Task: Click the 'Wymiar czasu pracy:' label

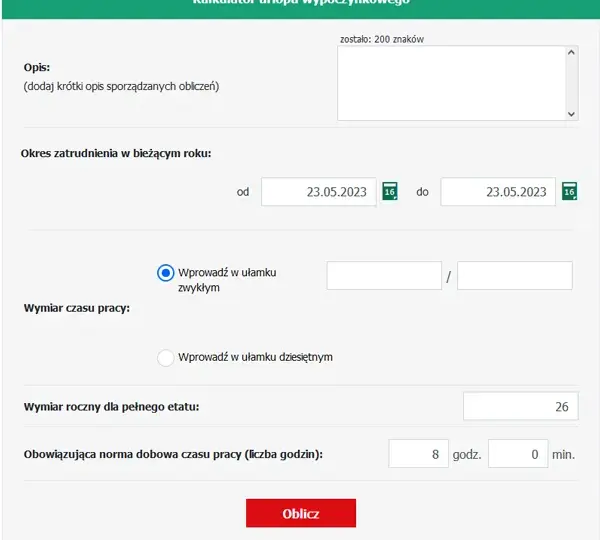Action: tap(77, 308)
